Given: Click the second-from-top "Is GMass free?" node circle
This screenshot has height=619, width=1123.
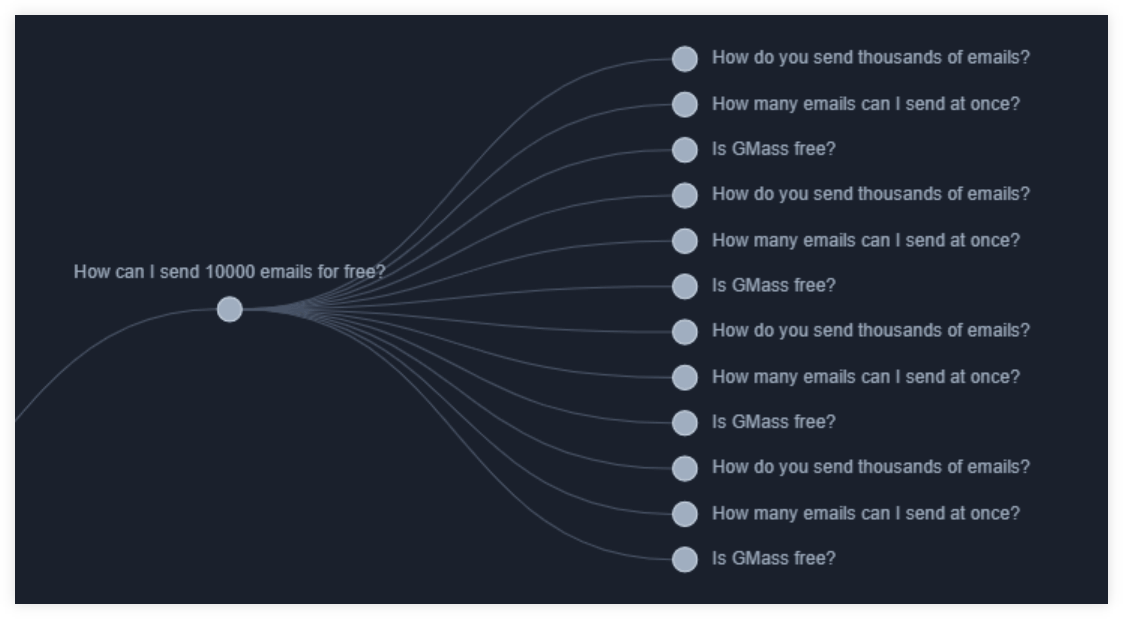Looking at the screenshot, I should pos(685,286).
